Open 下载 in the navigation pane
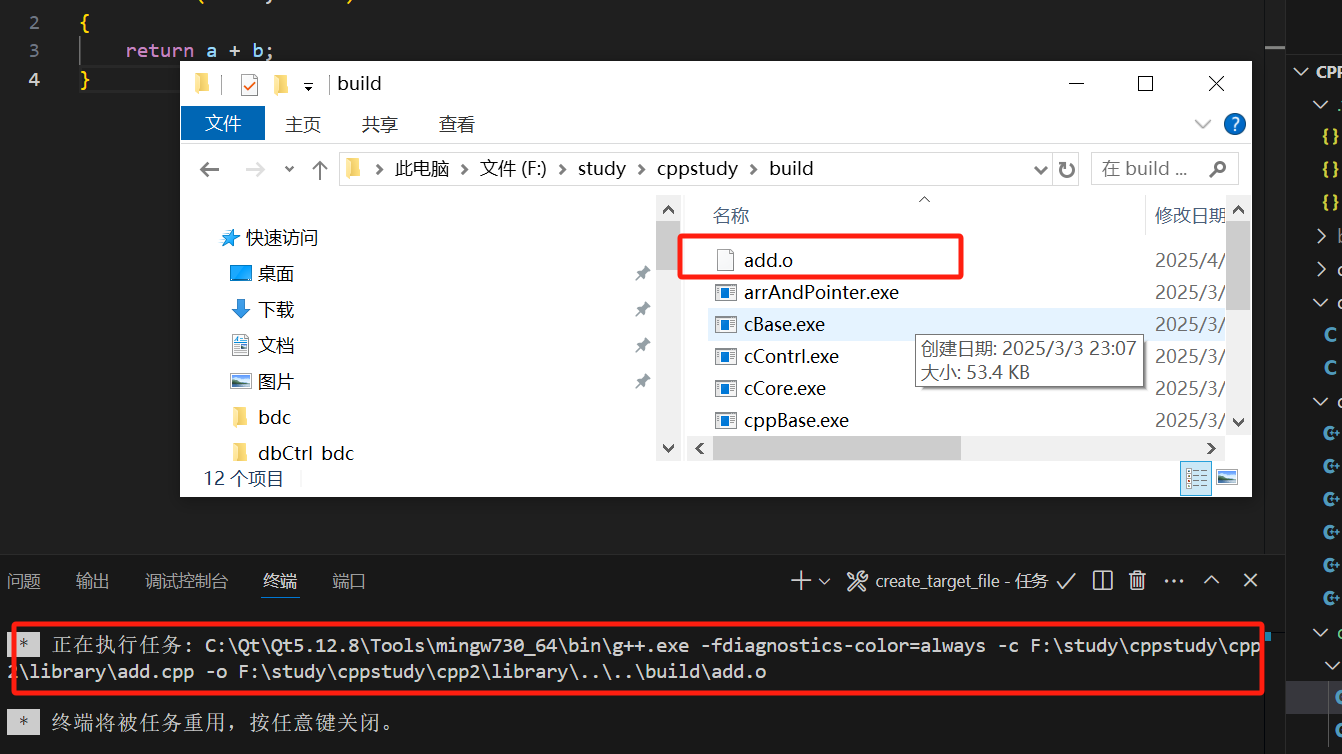 [263, 310]
